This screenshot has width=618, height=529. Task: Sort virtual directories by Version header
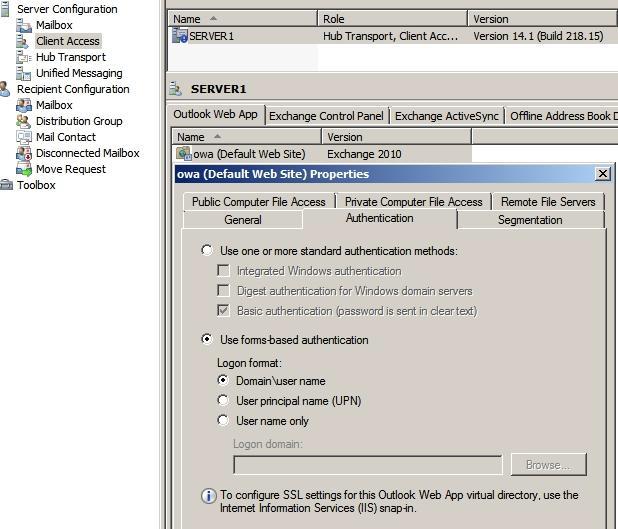tap(396, 137)
